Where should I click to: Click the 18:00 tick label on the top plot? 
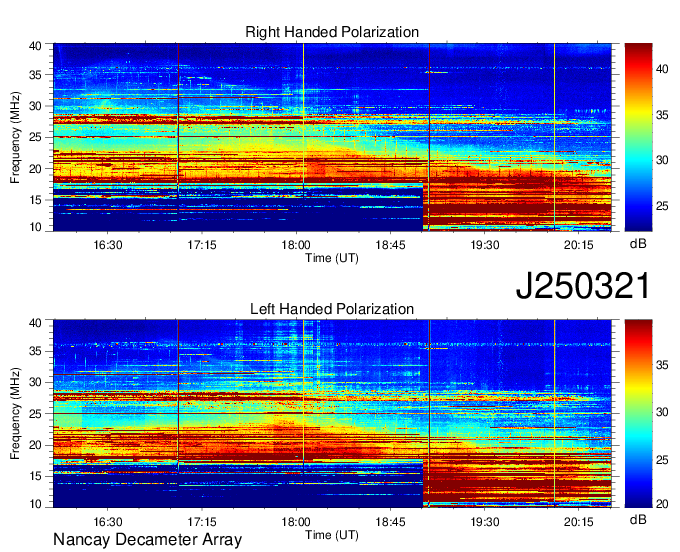click(296, 245)
